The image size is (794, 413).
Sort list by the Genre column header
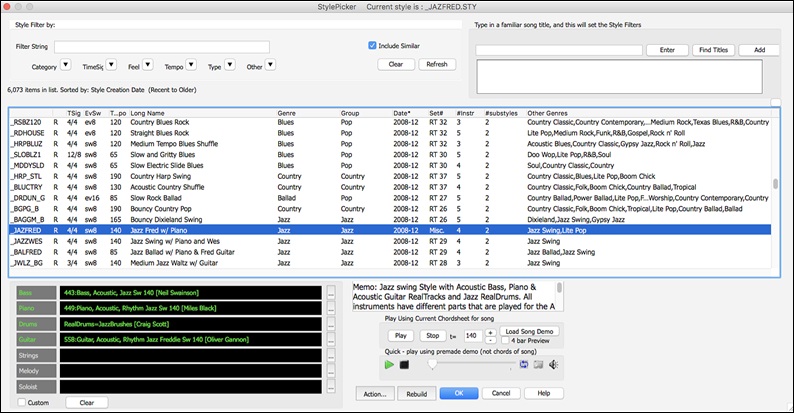coord(288,113)
